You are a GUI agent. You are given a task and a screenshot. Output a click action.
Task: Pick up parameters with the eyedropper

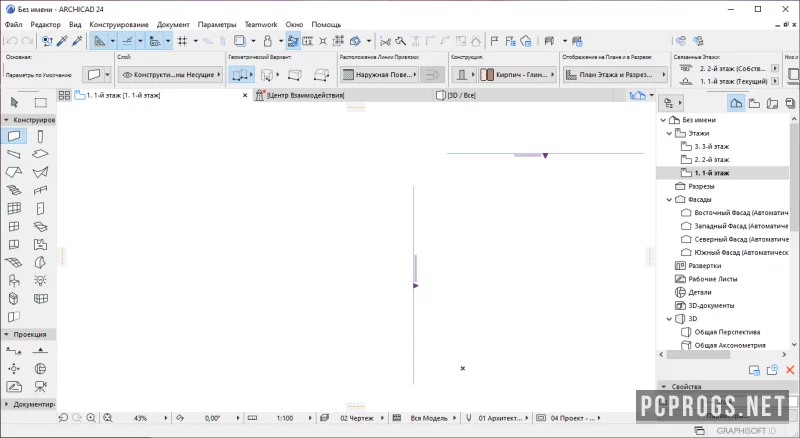(62, 41)
